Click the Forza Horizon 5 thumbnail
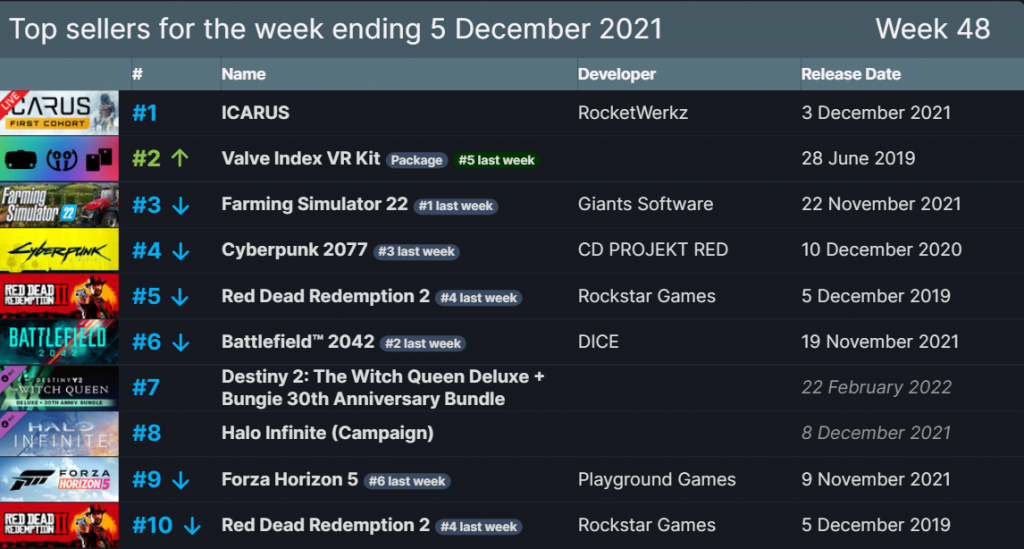Image resolution: width=1024 pixels, height=549 pixels. click(x=59, y=480)
